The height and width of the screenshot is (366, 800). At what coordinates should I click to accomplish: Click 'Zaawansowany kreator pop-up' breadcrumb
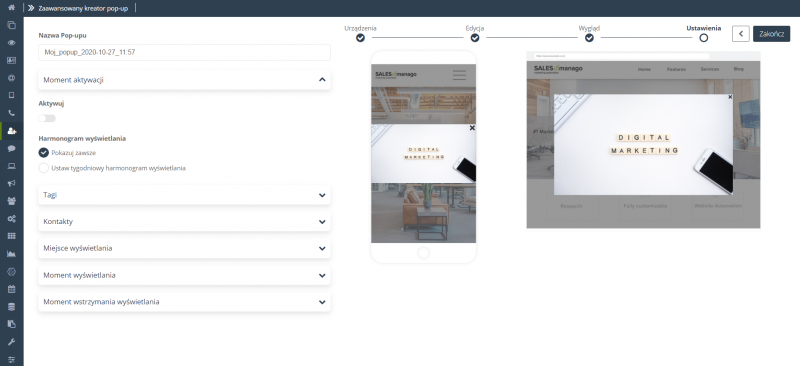83,8
